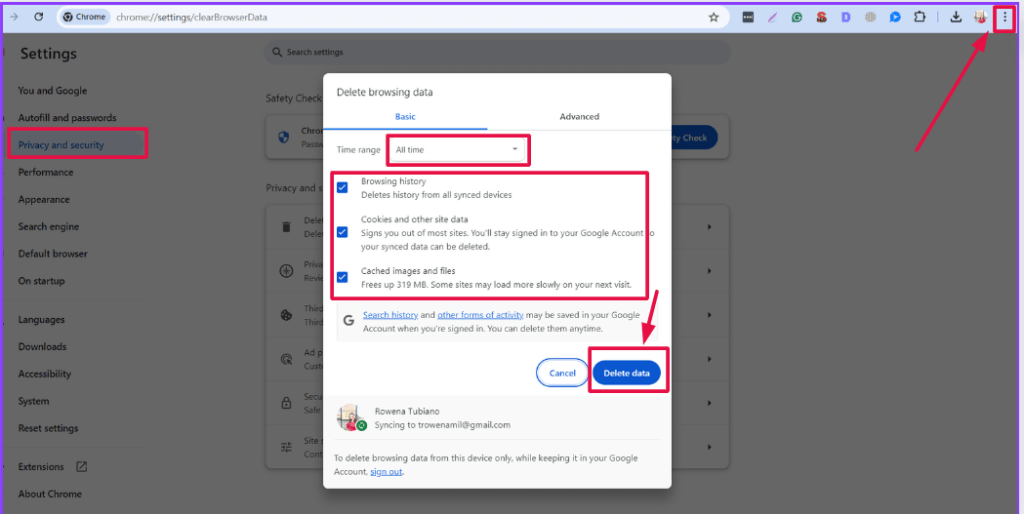Expand the compass-icon row chevron
The height and width of the screenshot is (514, 1024).
click(x=710, y=271)
